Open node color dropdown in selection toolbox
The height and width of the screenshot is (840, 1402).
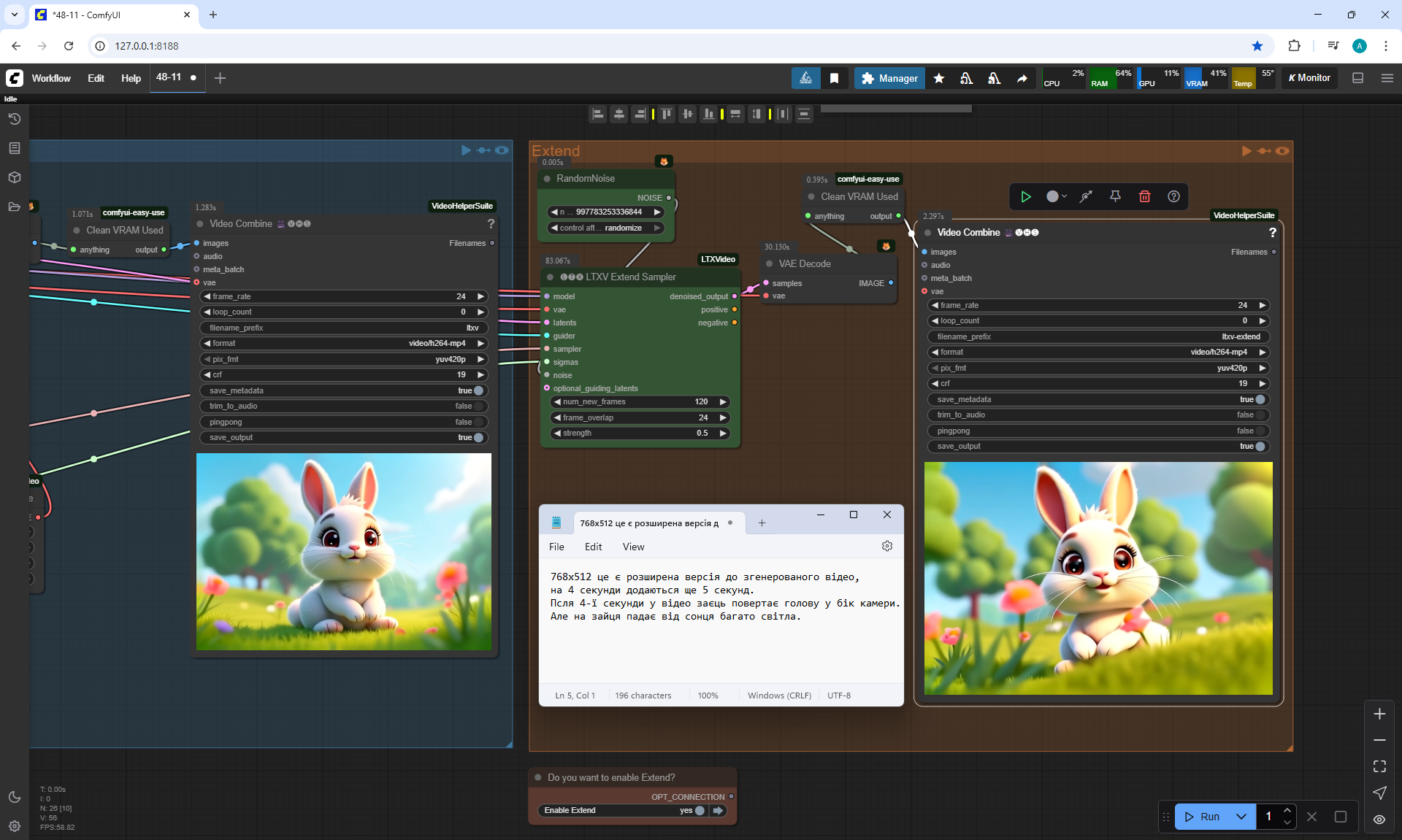[1056, 196]
